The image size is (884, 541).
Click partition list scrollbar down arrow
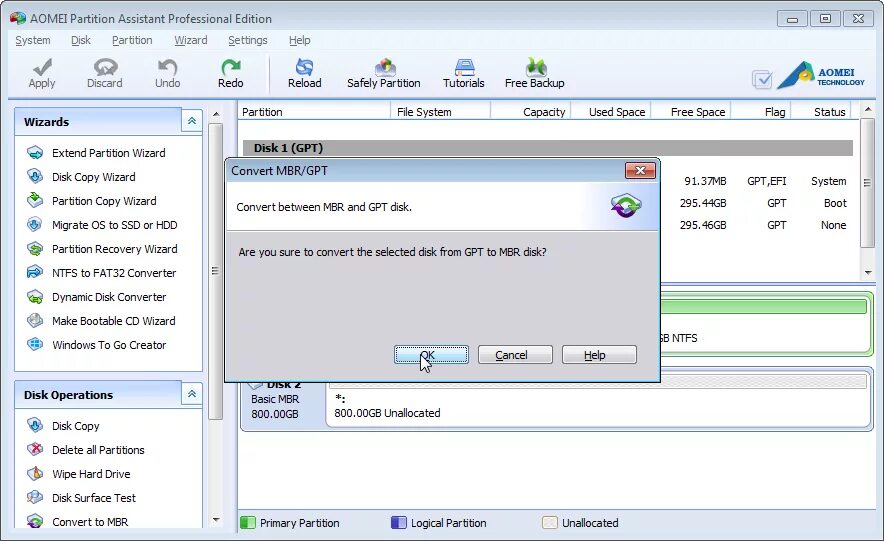[868, 273]
